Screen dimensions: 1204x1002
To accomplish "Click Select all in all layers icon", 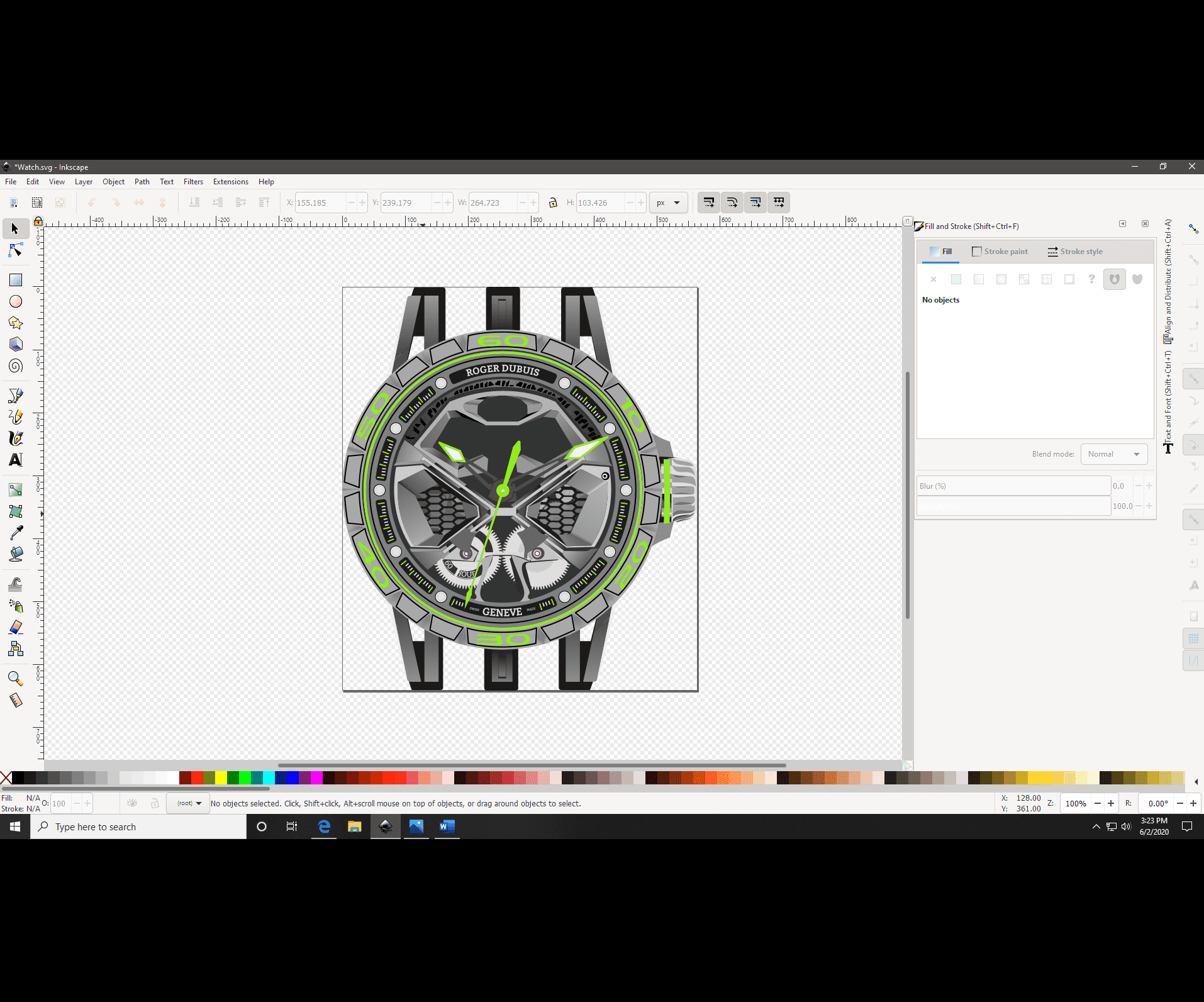I will click(37, 203).
